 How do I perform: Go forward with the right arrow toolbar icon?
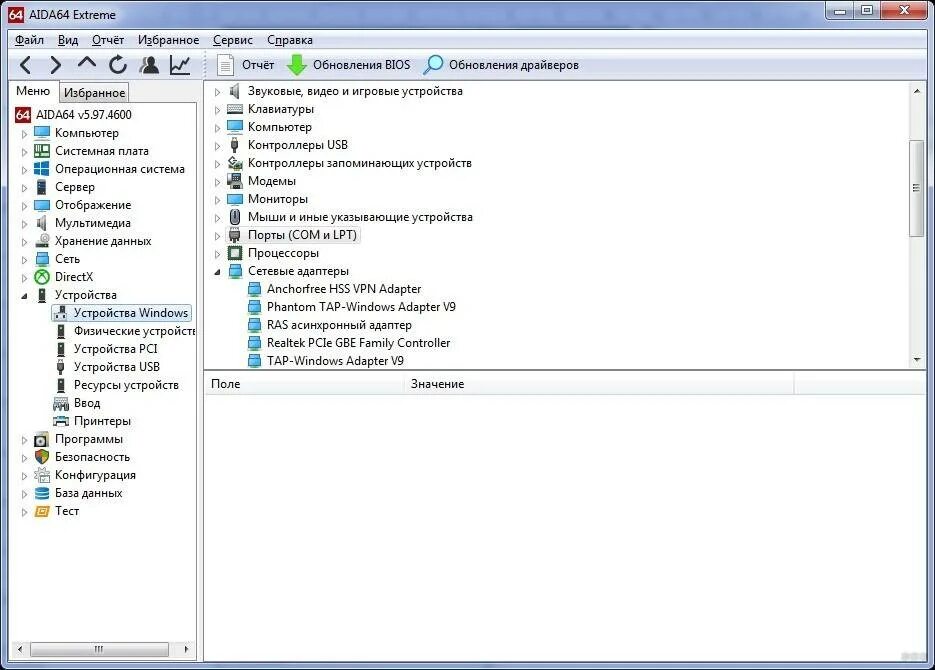pos(55,65)
